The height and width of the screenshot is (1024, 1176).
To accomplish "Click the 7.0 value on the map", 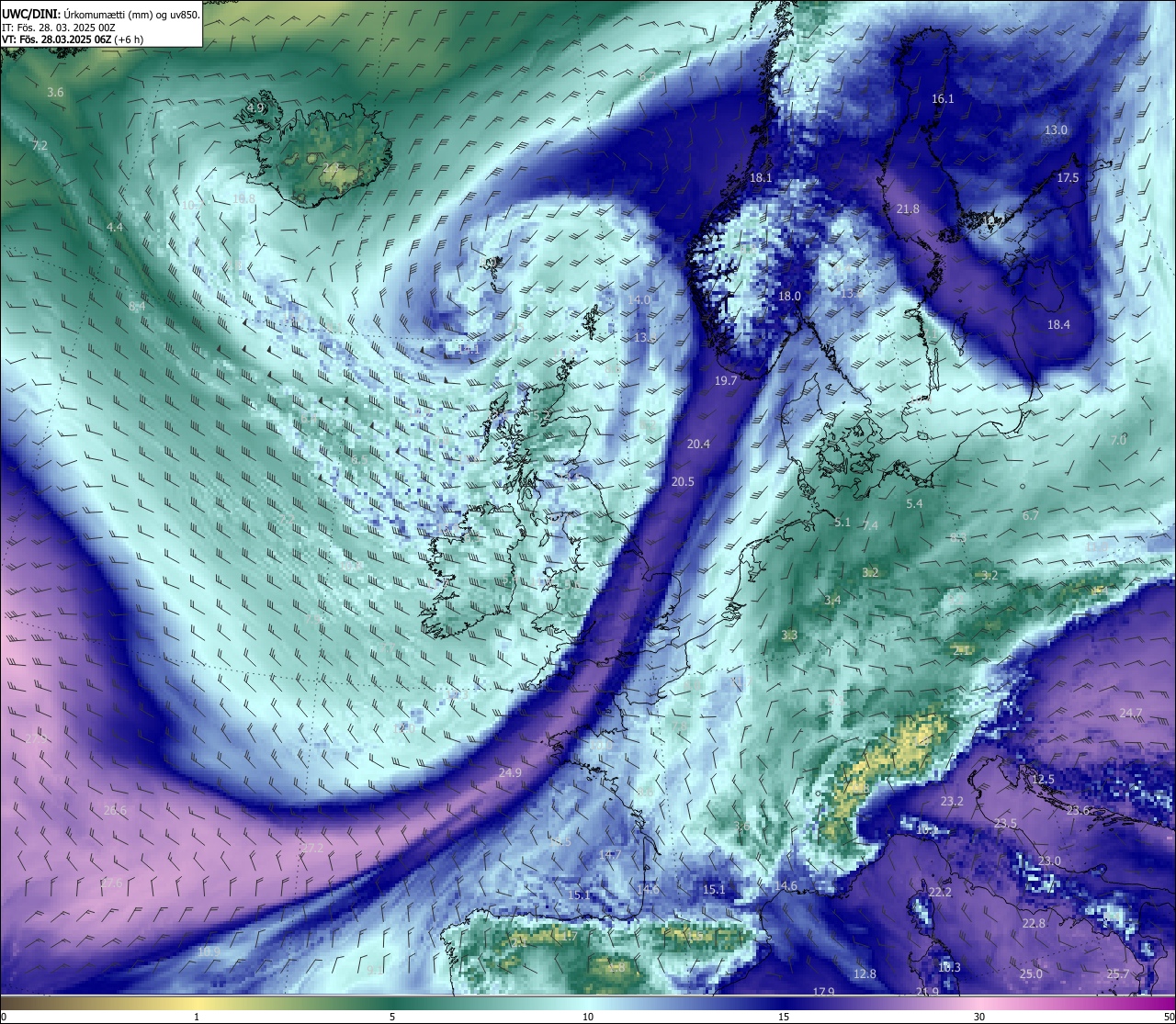I will coord(1118,440).
